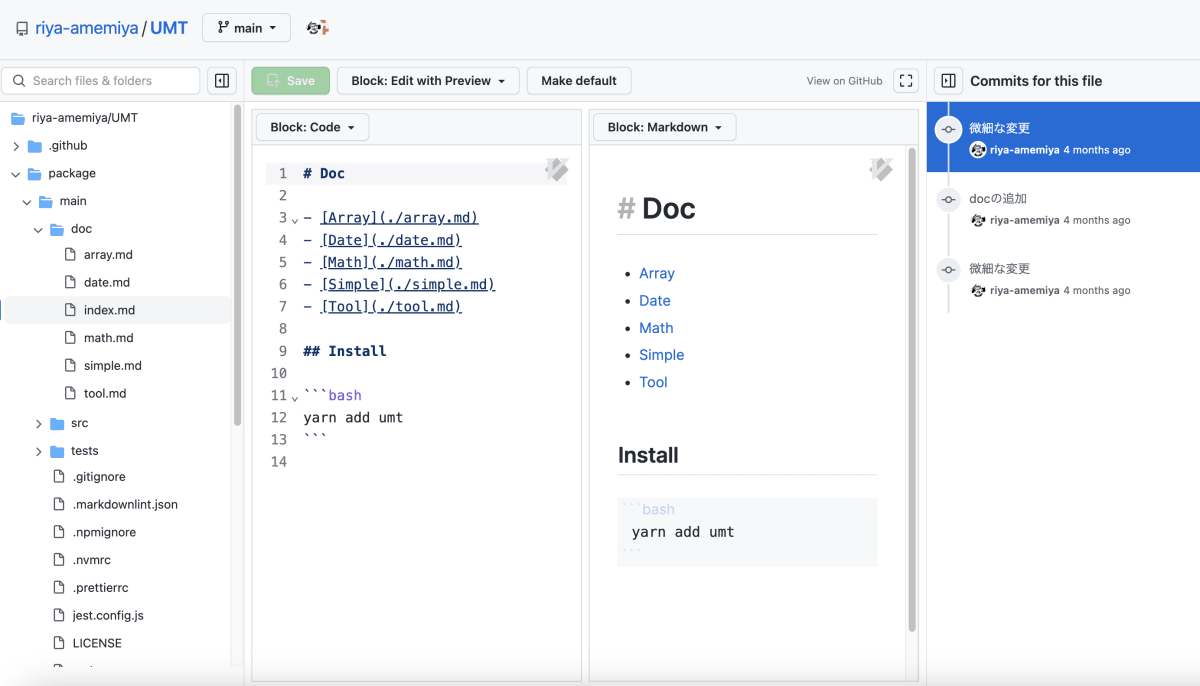
Task: Follow the Math link in preview
Action: point(656,327)
